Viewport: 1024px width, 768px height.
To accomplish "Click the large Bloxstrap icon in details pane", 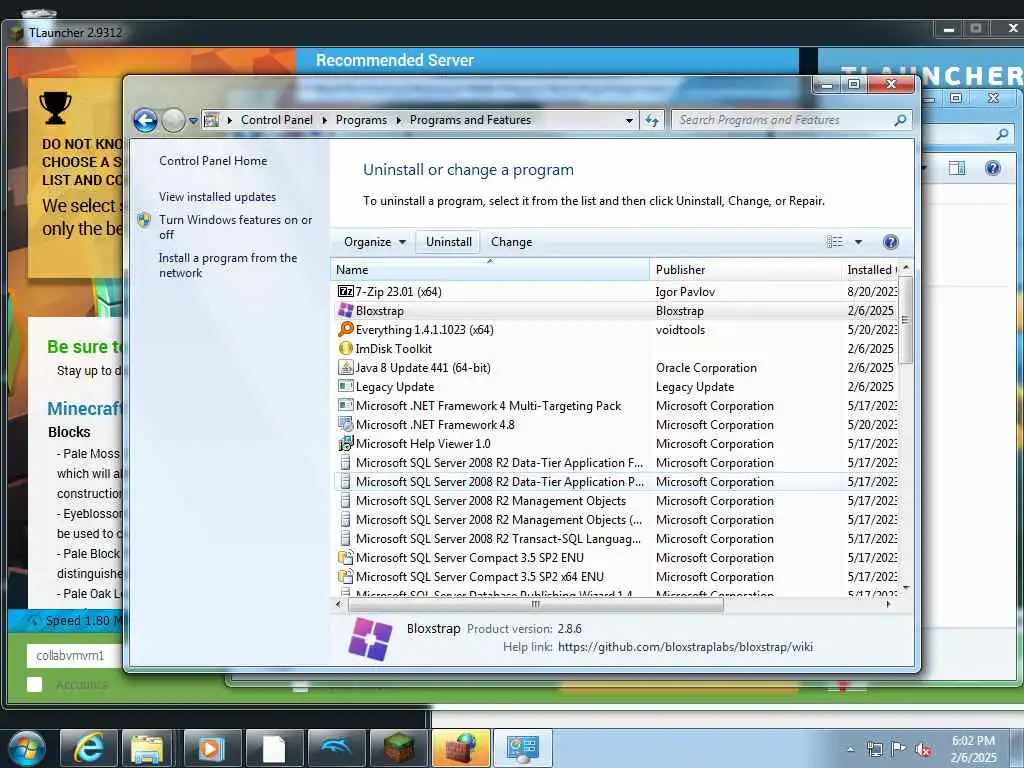I will click(x=370, y=639).
